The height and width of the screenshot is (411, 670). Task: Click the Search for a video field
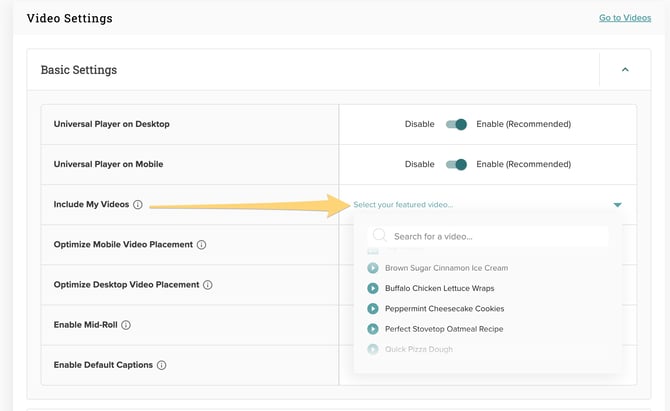[495, 237]
